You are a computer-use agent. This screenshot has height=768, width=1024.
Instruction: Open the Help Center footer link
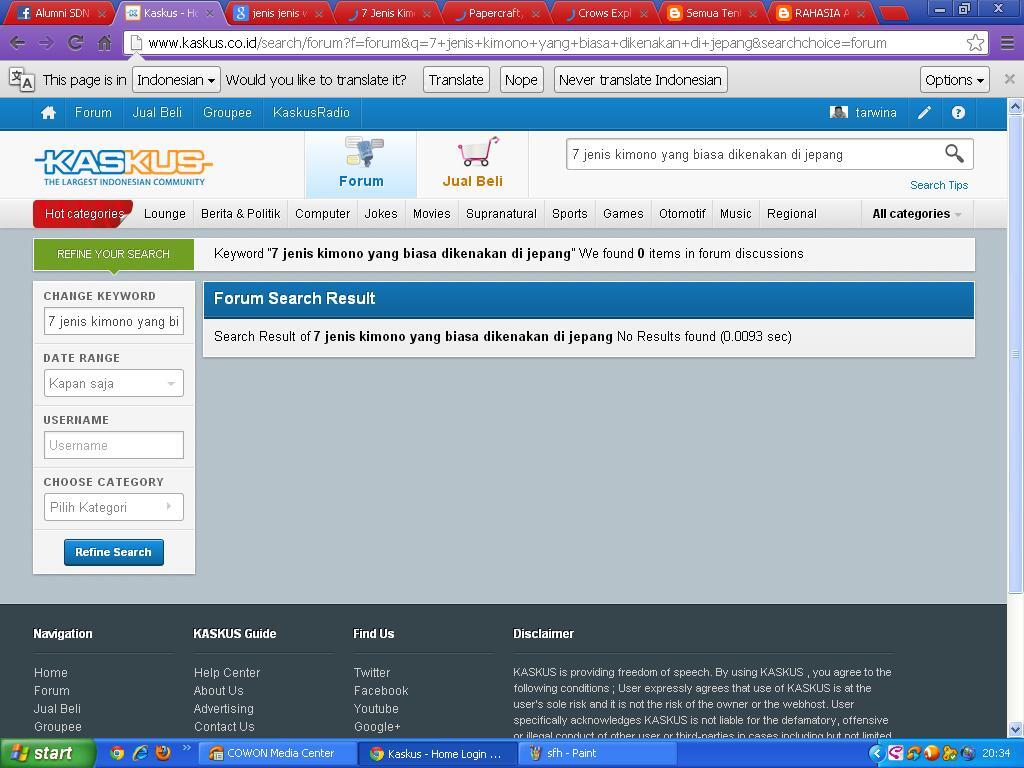click(x=227, y=673)
